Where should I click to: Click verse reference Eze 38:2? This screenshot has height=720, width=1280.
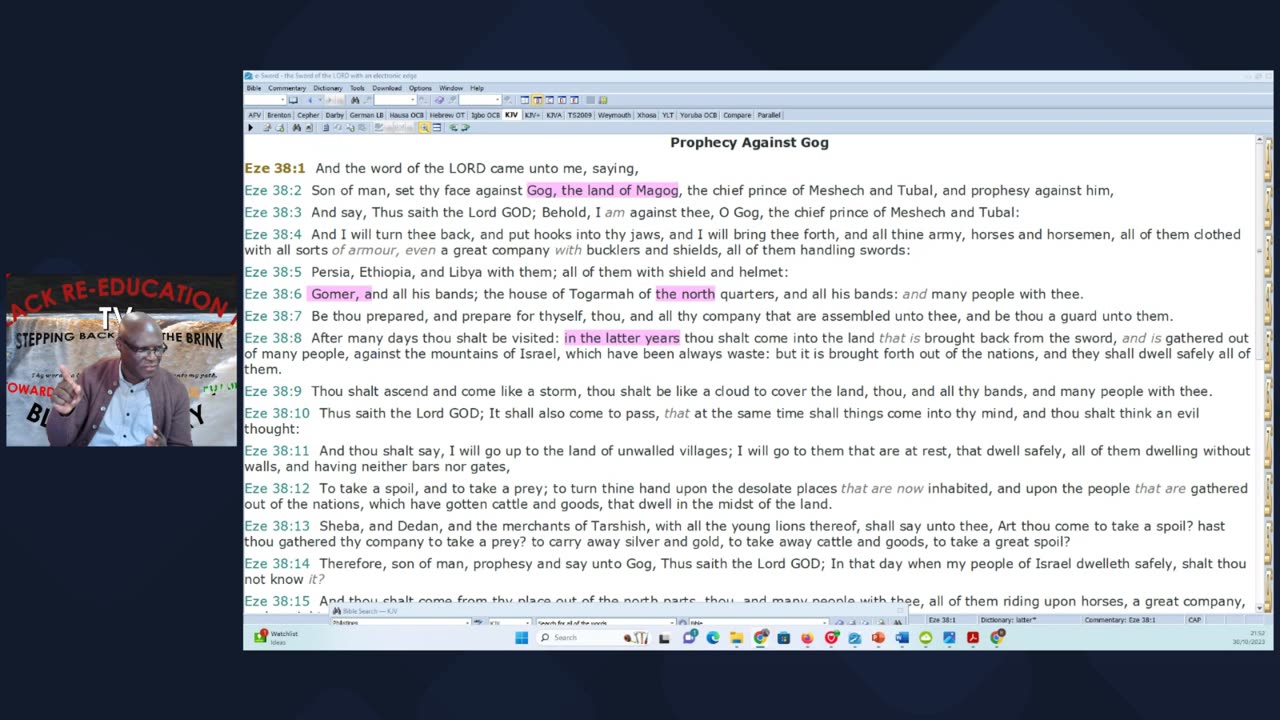point(273,190)
